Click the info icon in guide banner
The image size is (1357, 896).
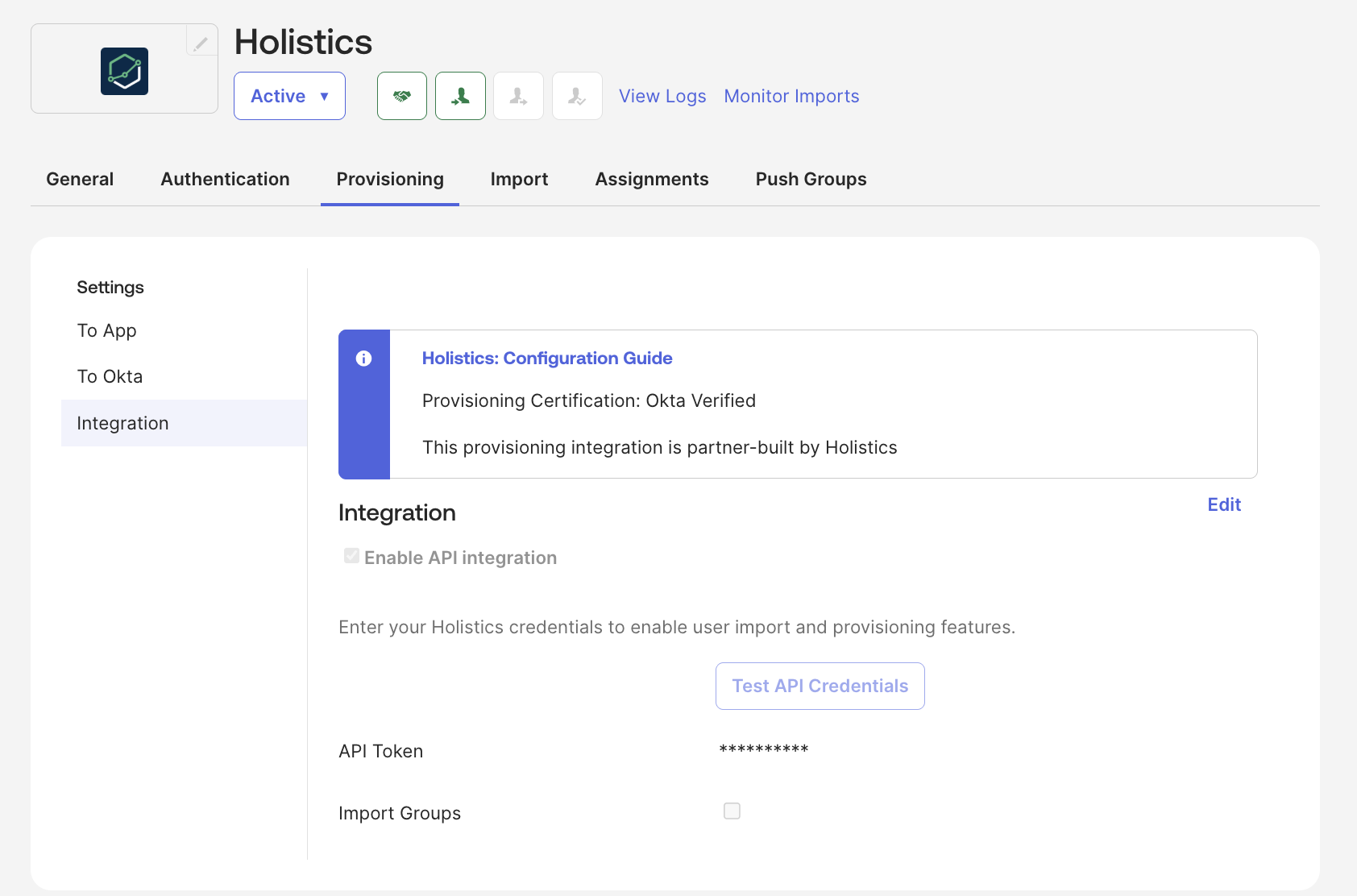363,359
